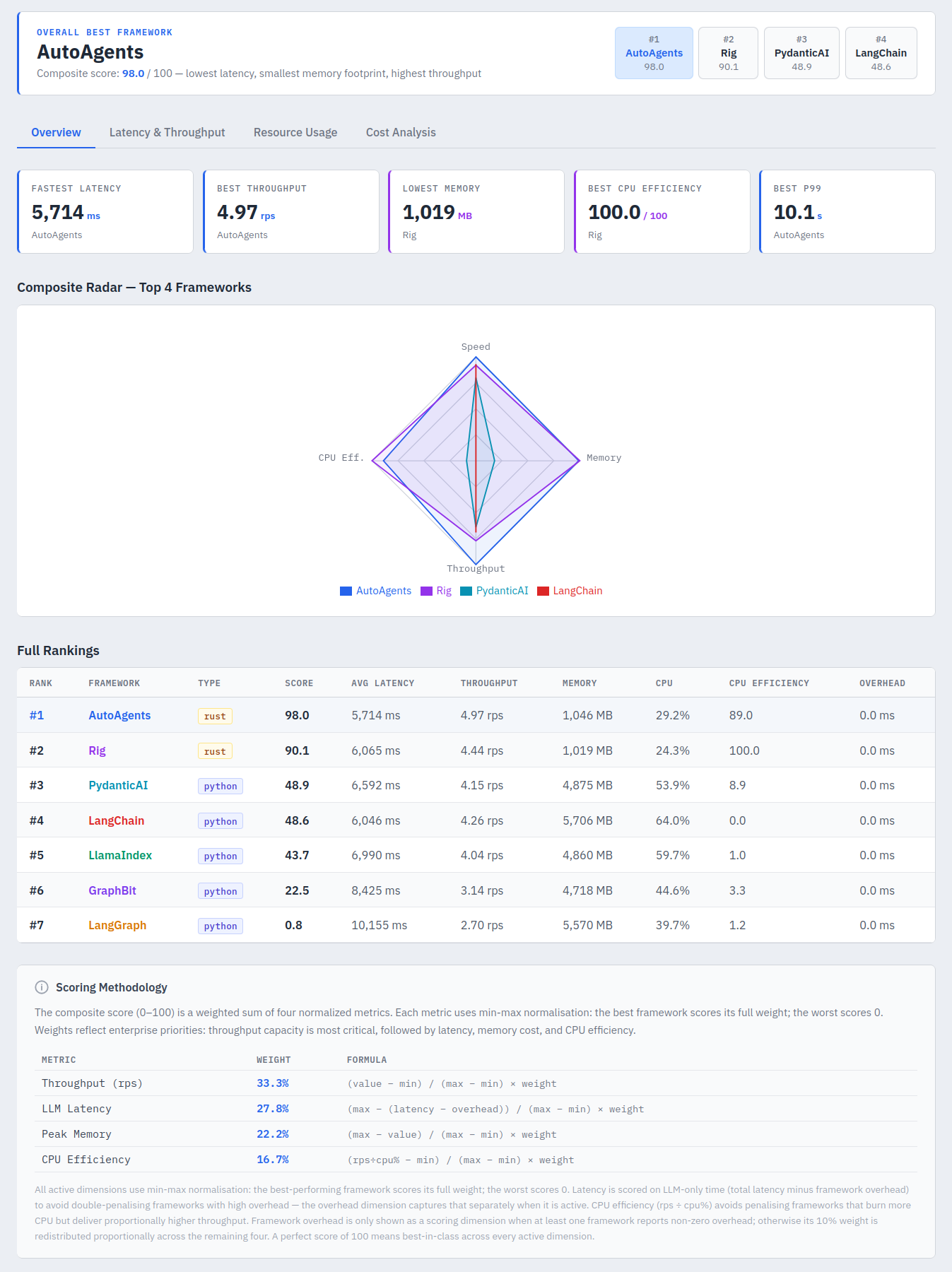This screenshot has height=1272, width=952.
Task: Toggle LangChain red legend swatch
Action: click(x=543, y=591)
